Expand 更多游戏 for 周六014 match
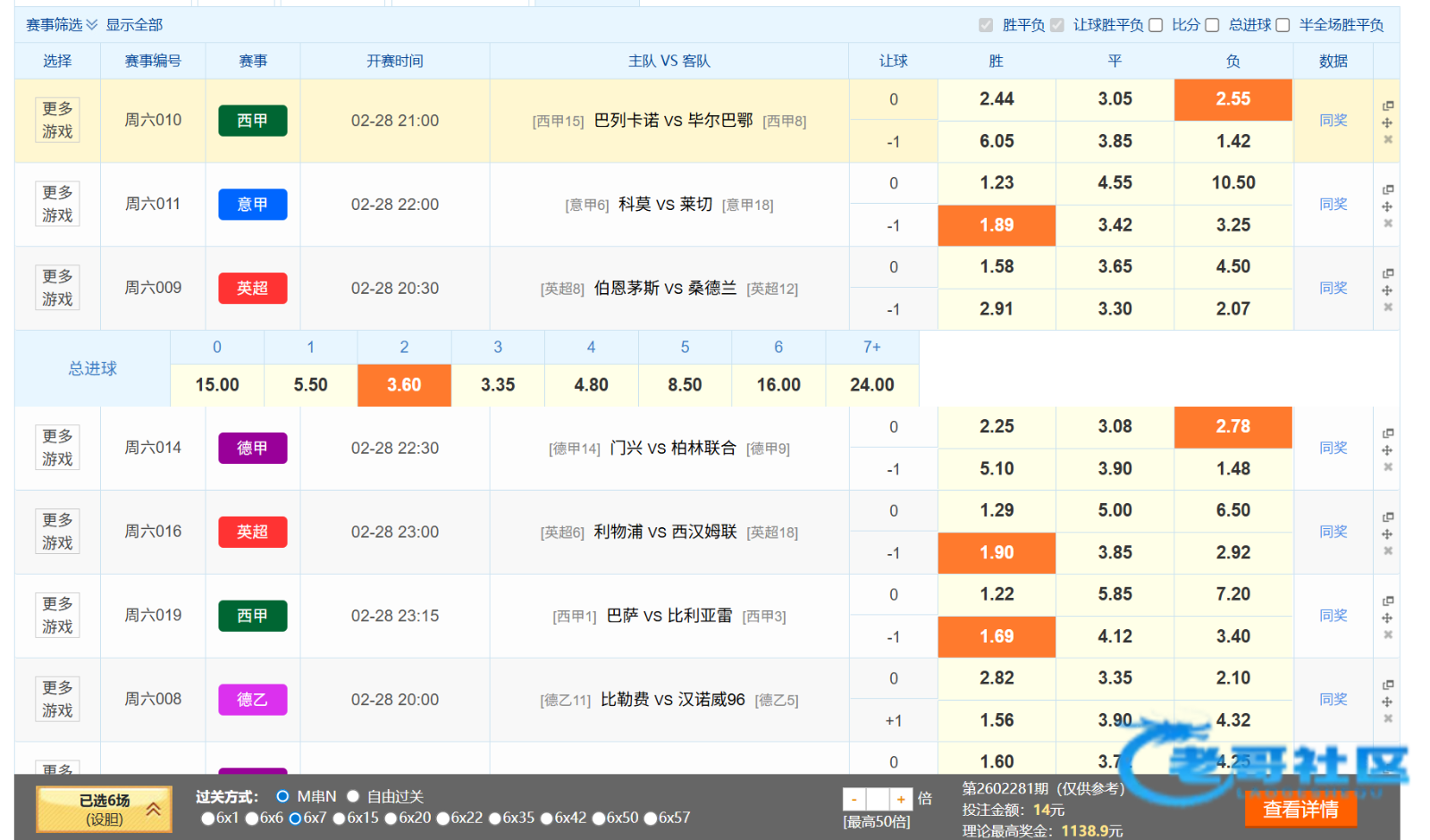This screenshot has width=1430, height=840. coord(57,448)
